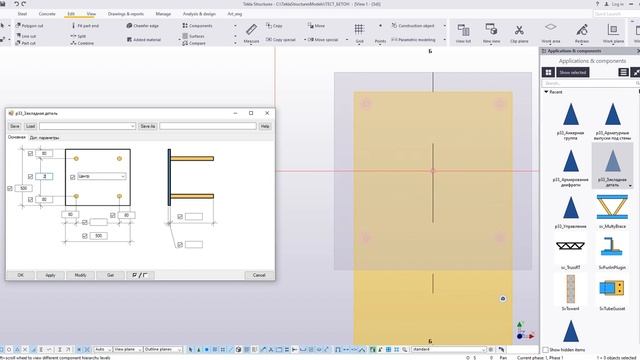Select the sv_TrussRT component

click(x=570, y=253)
